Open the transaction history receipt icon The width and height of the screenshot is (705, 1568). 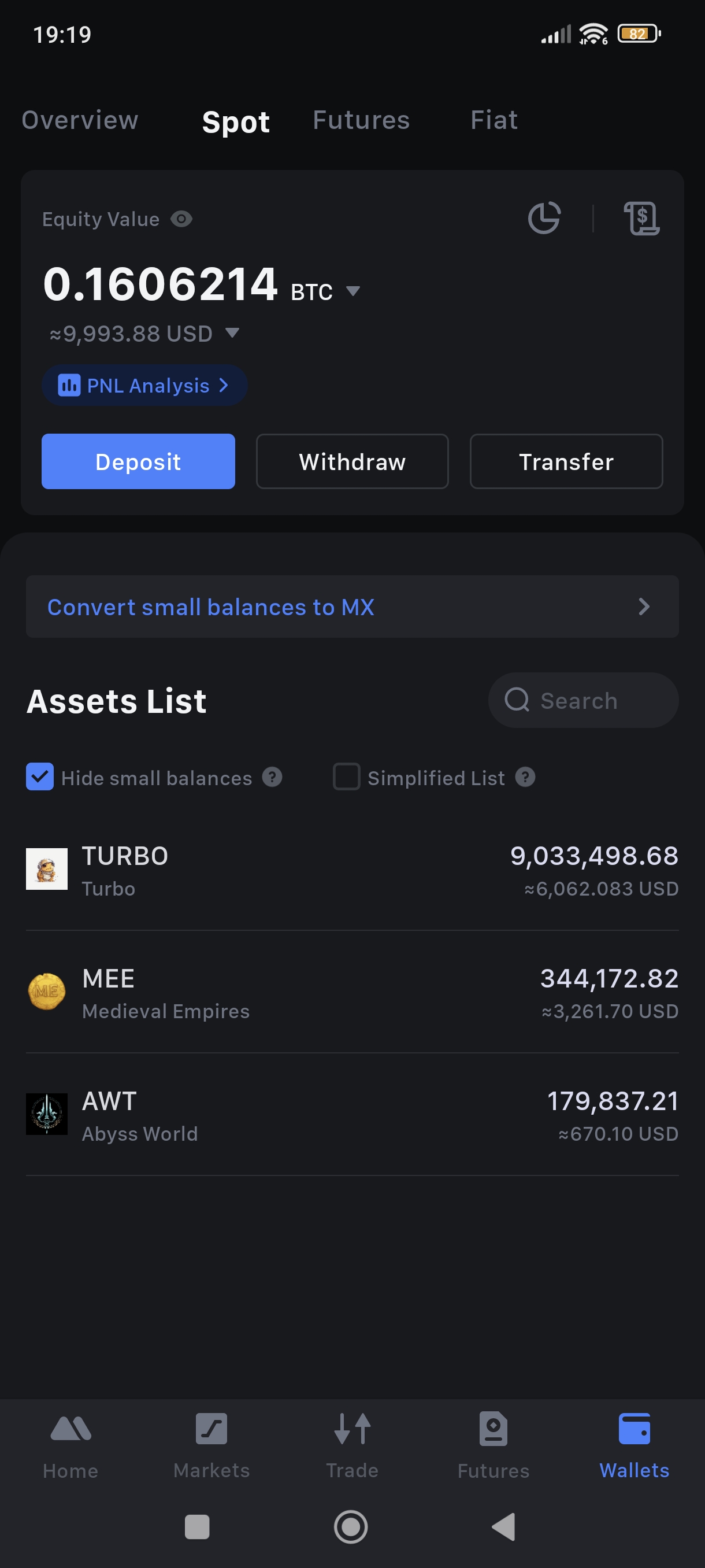click(x=641, y=218)
